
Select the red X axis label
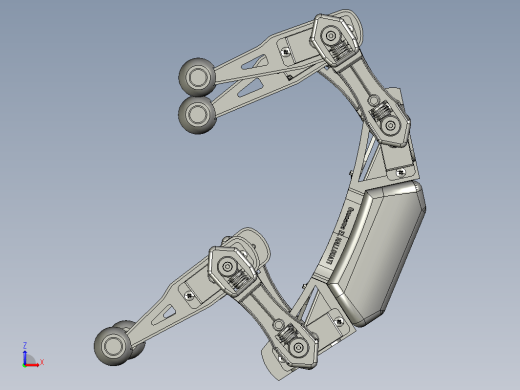(42, 362)
